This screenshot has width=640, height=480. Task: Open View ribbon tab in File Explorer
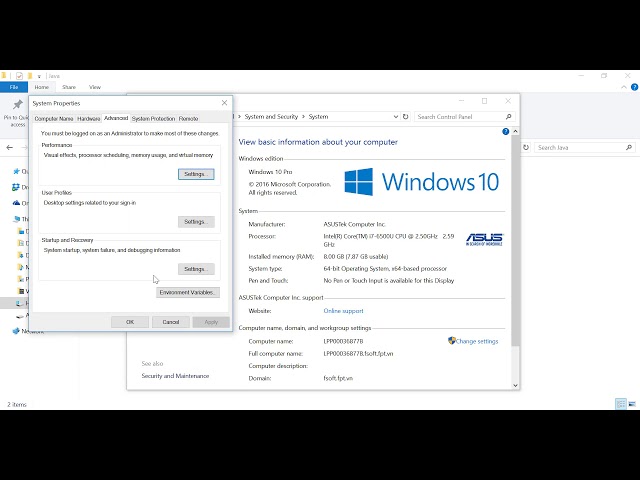[x=95, y=87]
